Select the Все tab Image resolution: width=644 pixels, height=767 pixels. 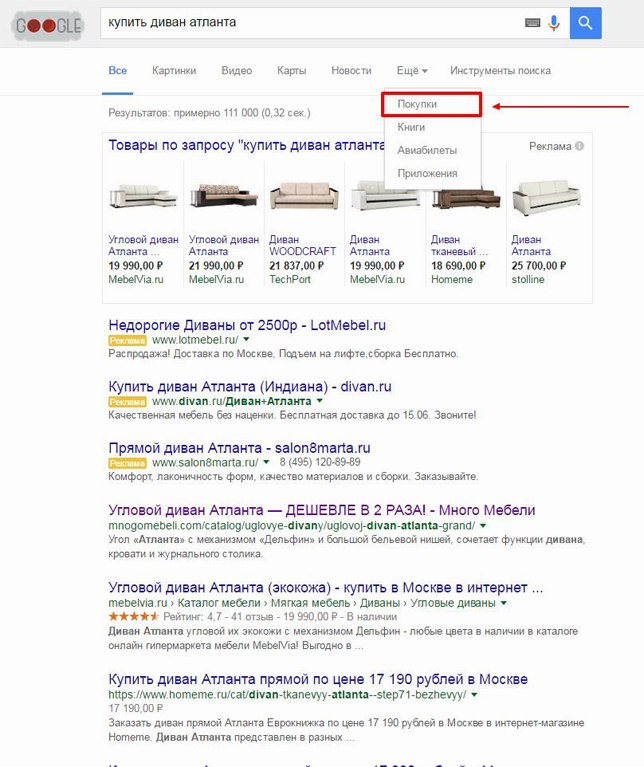tap(117, 70)
